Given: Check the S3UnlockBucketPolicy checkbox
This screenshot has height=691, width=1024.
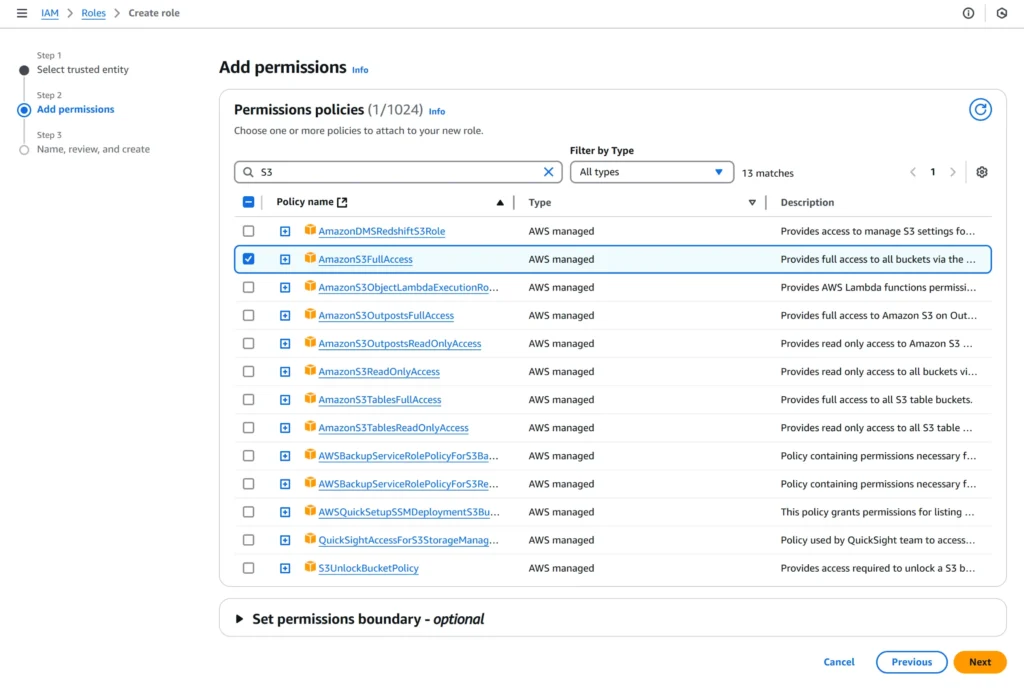Looking at the screenshot, I should (248, 568).
